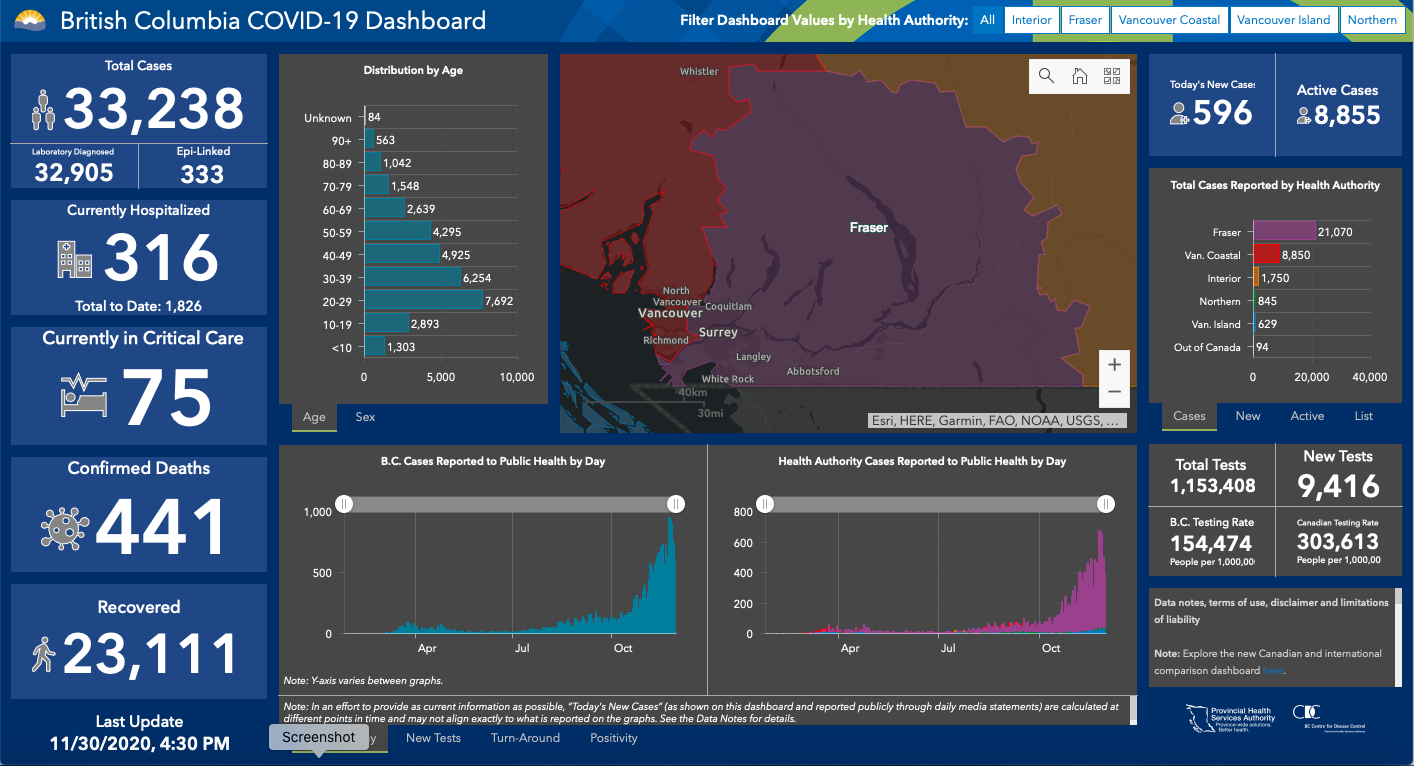This screenshot has width=1414, height=766.
Task: Click the critical care bed icon
Action: 82,395
